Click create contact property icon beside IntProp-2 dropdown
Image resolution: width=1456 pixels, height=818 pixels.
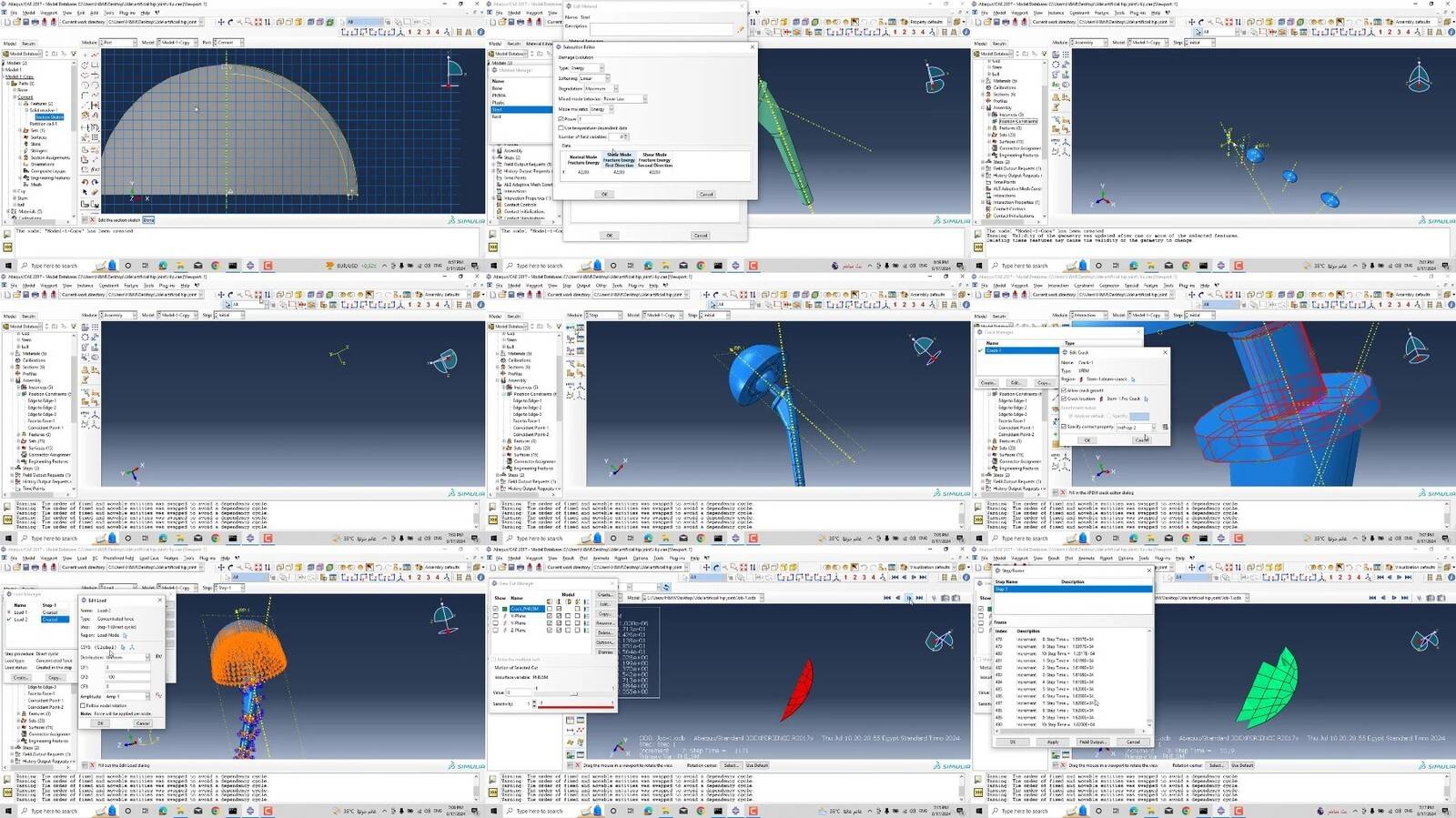tap(1165, 427)
